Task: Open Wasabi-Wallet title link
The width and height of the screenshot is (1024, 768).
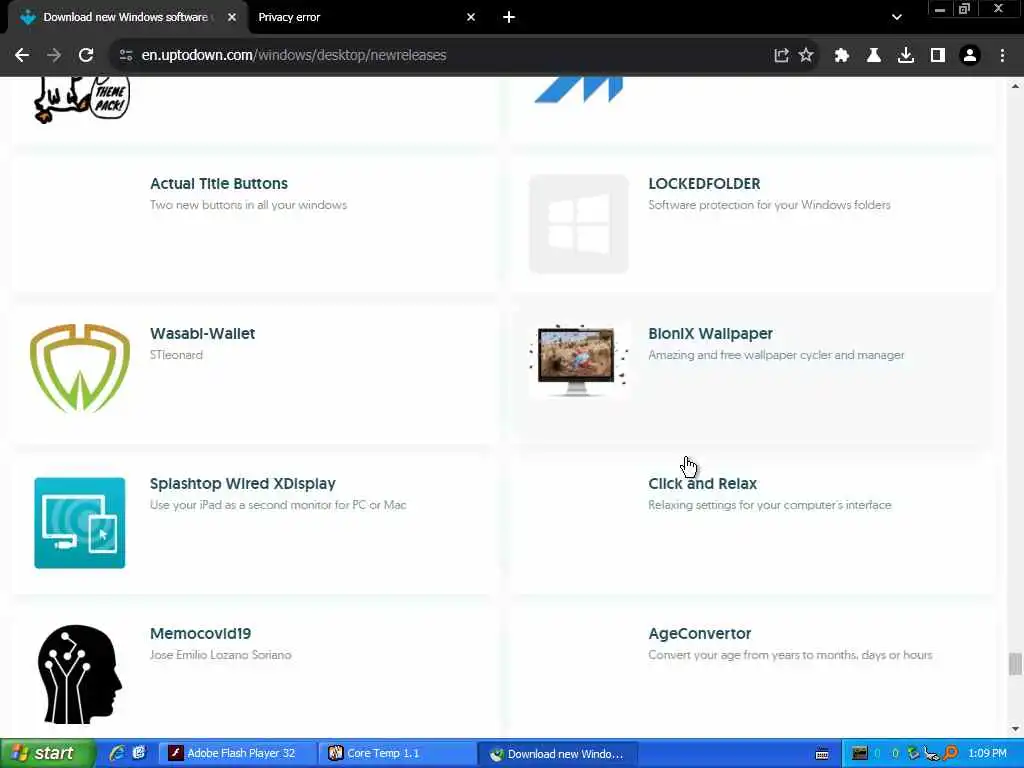Action: pyautogui.click(x=202, y=334)
